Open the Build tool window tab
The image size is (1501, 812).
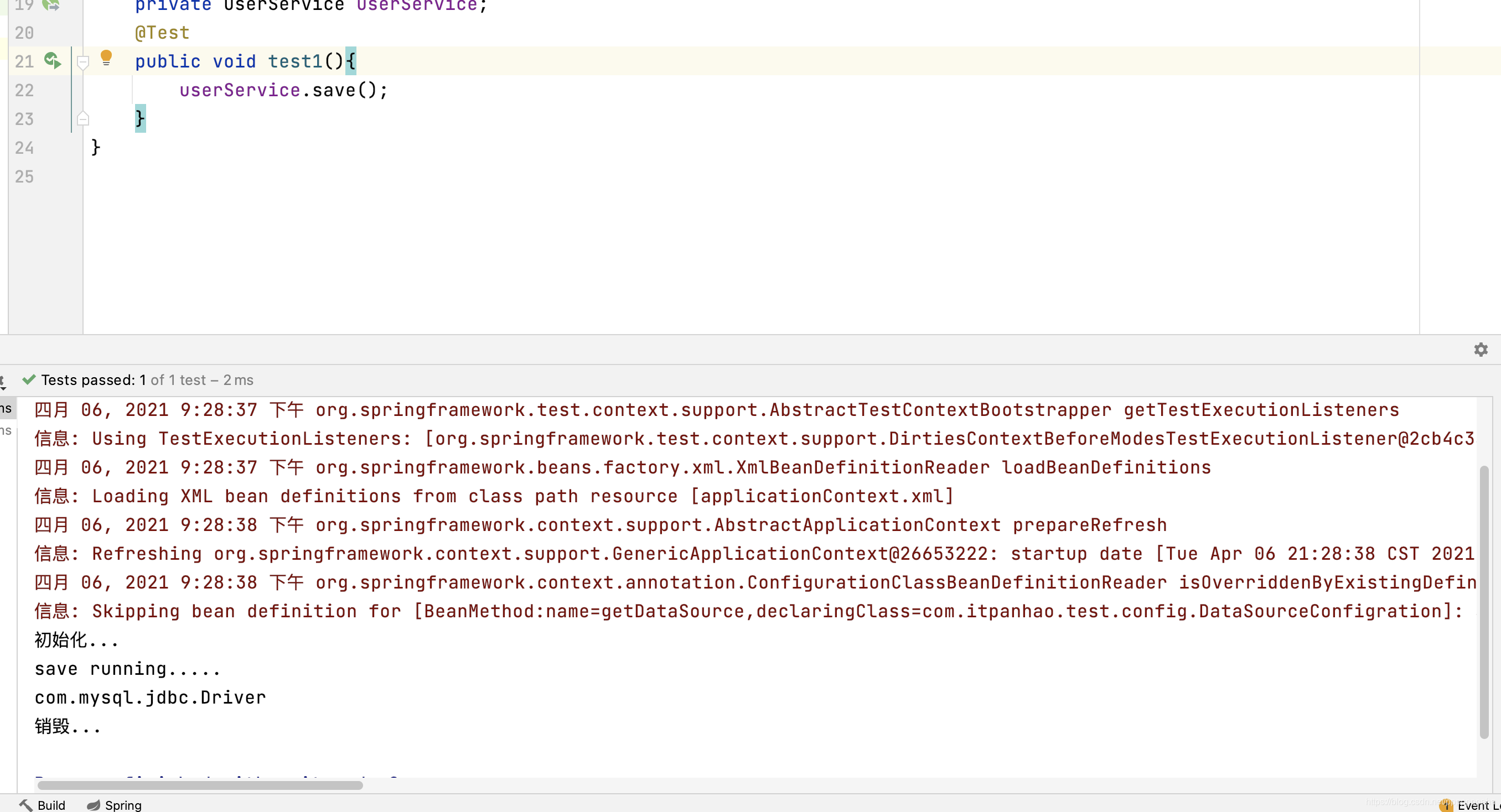[51, 805]
